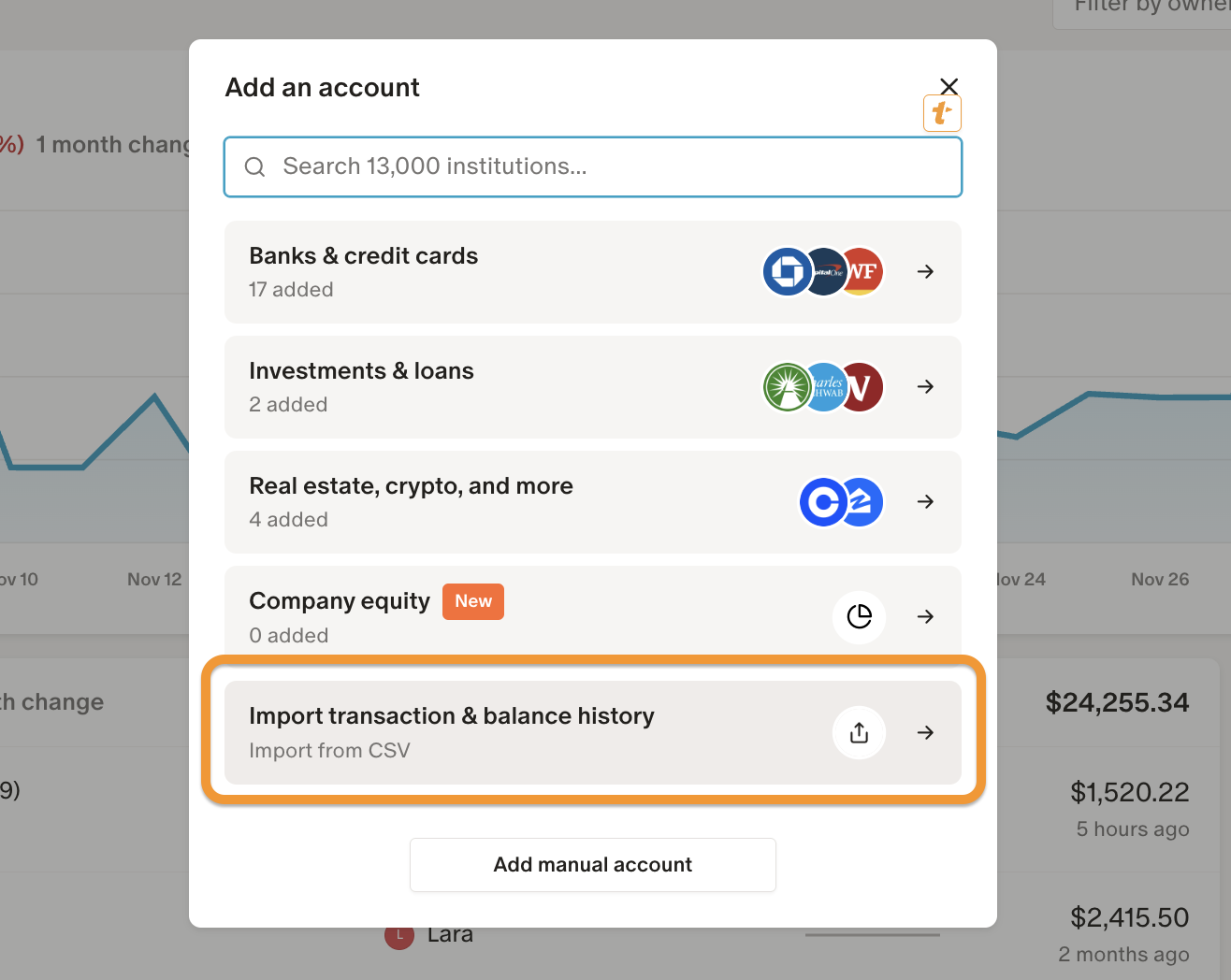Viewport: 1231px width, 980px height.
Task: Click the Zillow logo icon
Action: tap(862, 502)
